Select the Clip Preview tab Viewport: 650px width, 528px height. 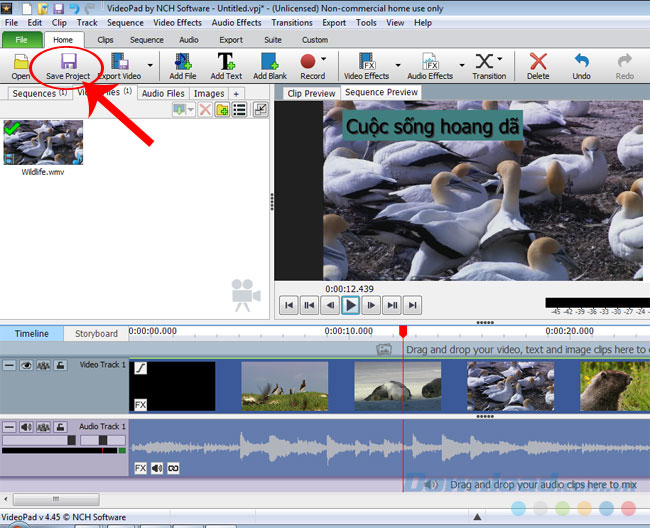[311, 93]
